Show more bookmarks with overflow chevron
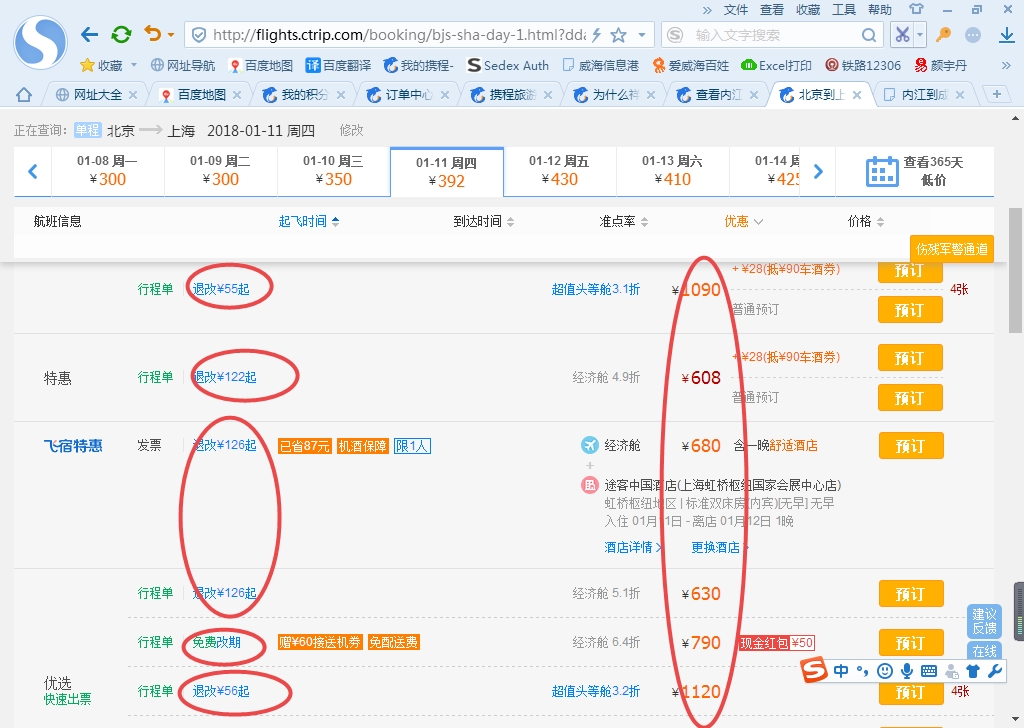Image resolution: width=1024 pixels, height=728 pixels. pyautogui.click(x=1006, y=65)
